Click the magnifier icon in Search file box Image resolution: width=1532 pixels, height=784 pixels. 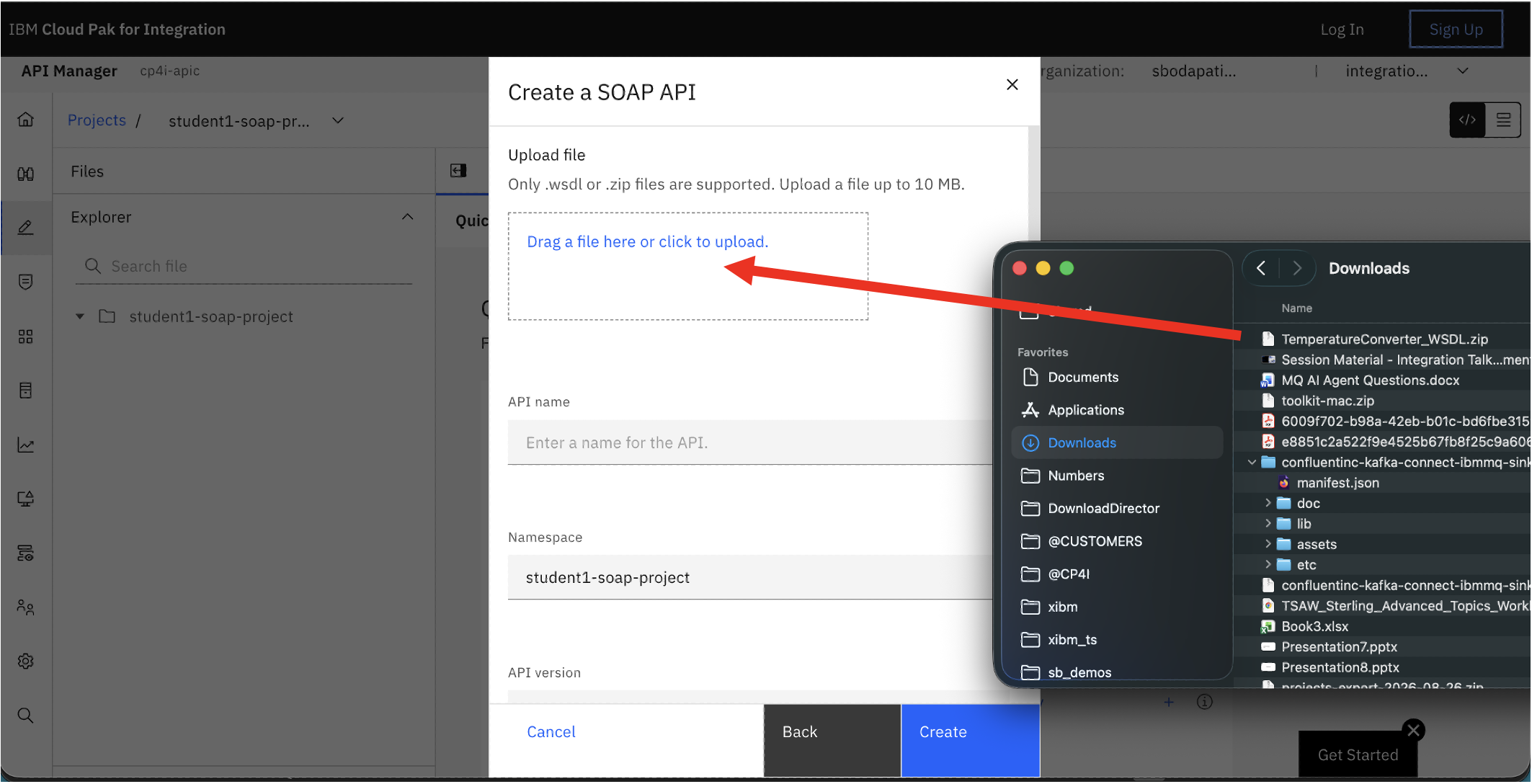tap(93, 266)
